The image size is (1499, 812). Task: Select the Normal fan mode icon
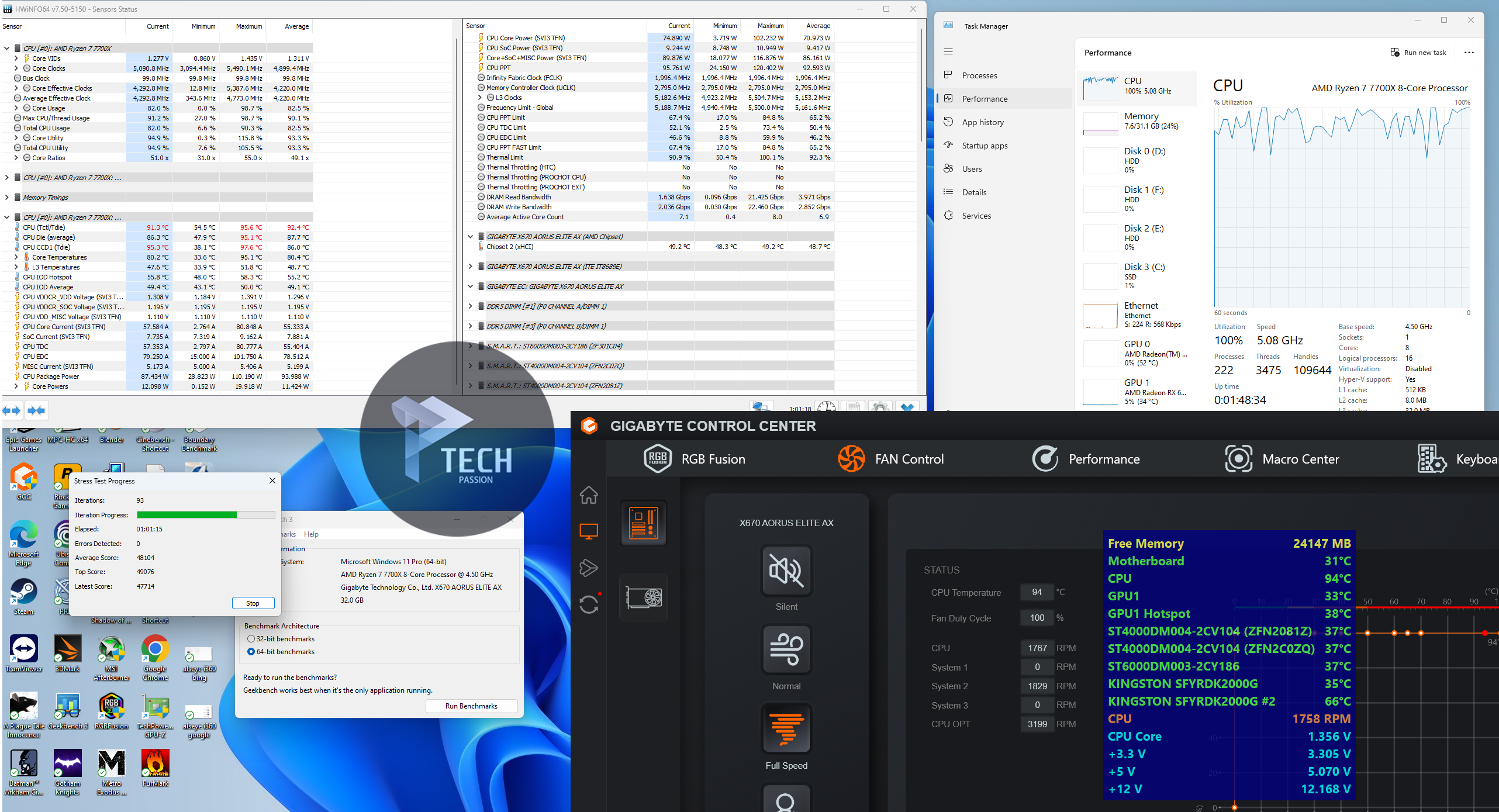click(x=786, y=649)
